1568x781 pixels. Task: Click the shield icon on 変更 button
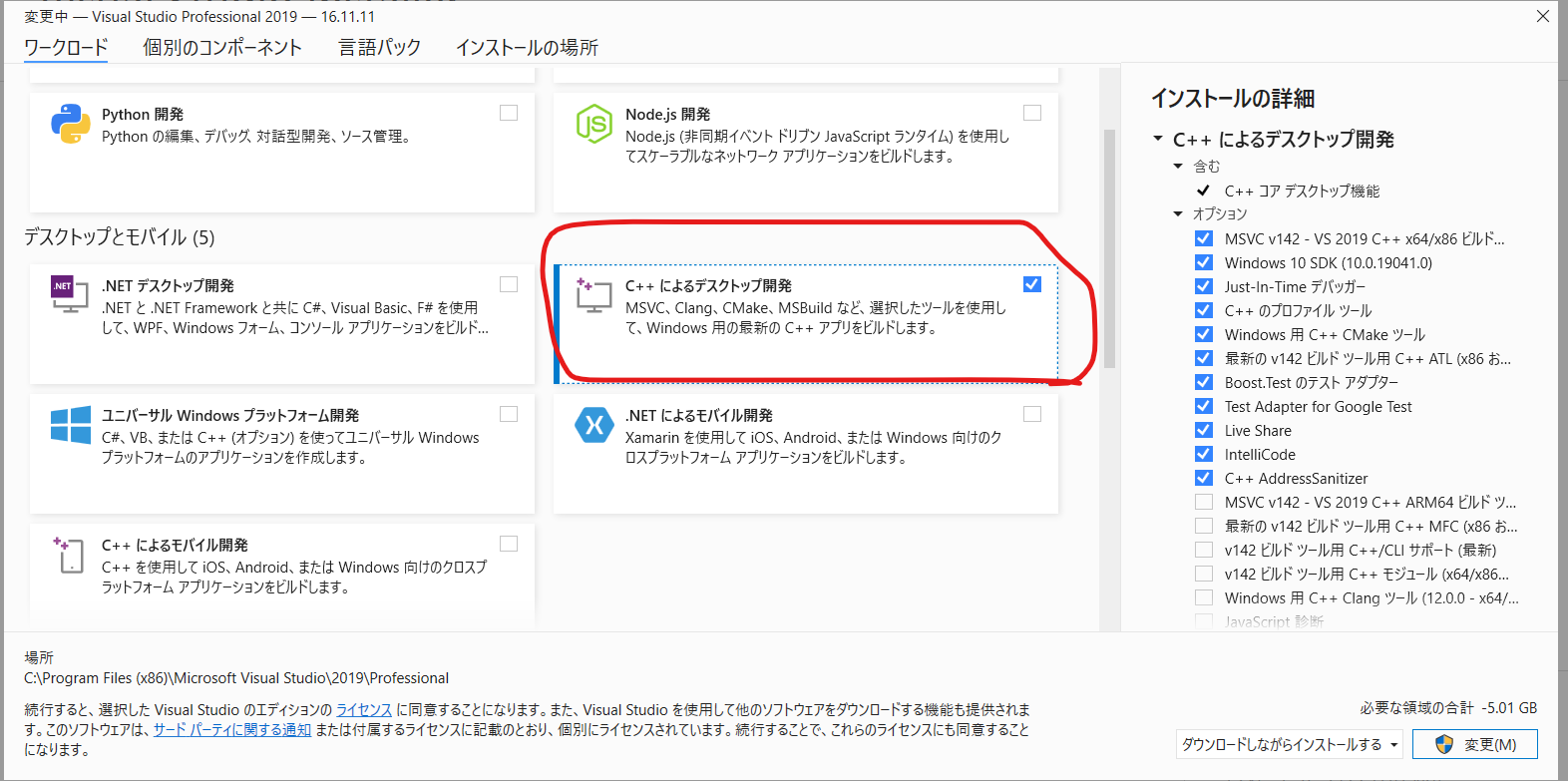pyautogui.click(x=1443, y=744)
